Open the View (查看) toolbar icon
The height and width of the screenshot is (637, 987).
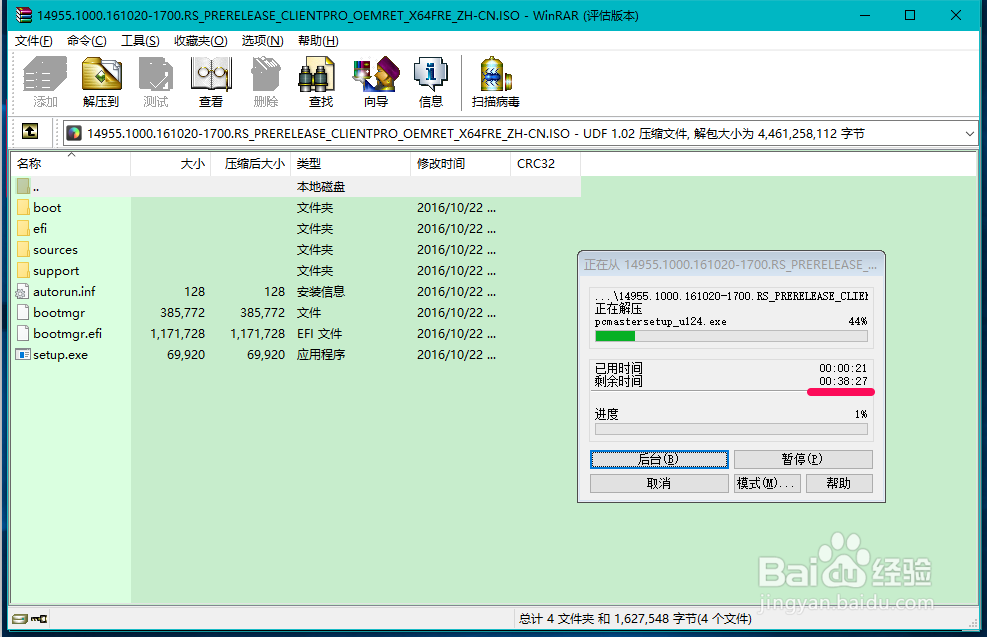click(211, 82)
